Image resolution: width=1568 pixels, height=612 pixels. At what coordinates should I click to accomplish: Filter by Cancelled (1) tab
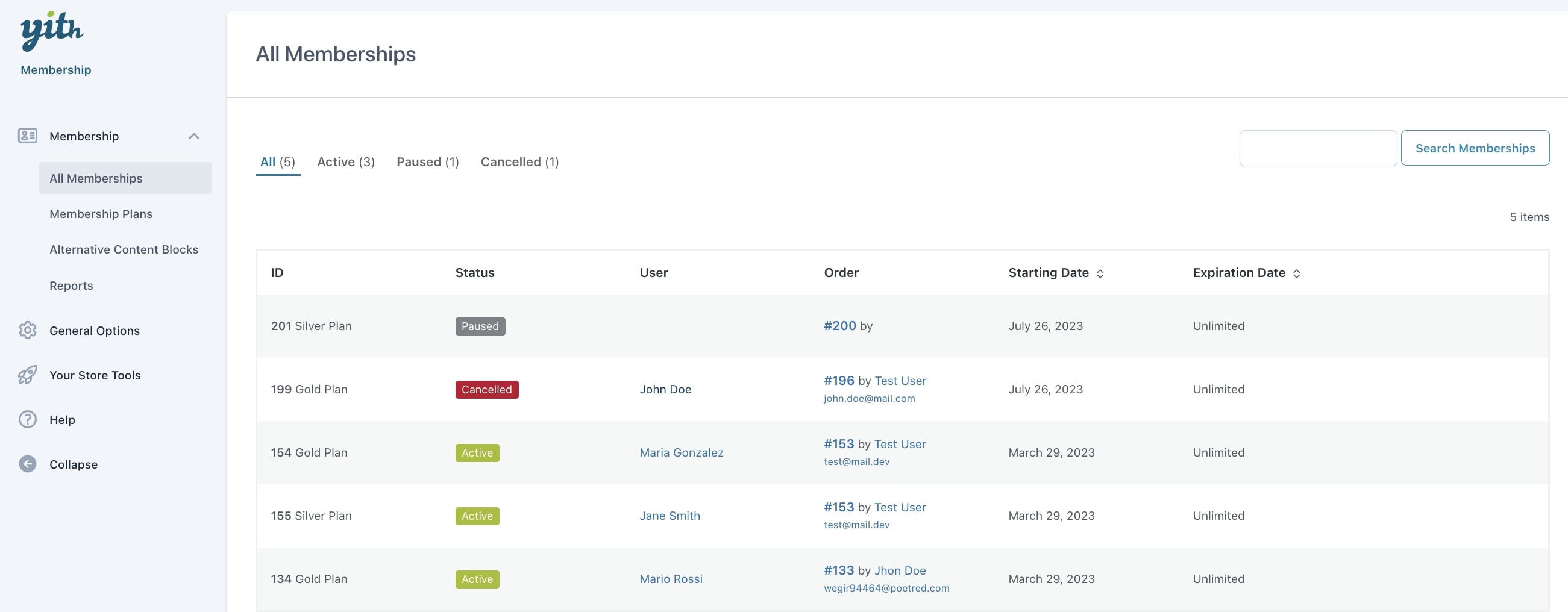519,162
